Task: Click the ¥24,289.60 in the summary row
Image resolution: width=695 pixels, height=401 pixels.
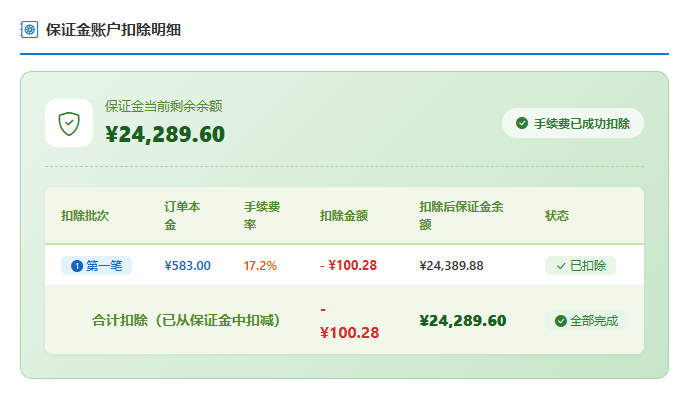Action: coord(463,321)
